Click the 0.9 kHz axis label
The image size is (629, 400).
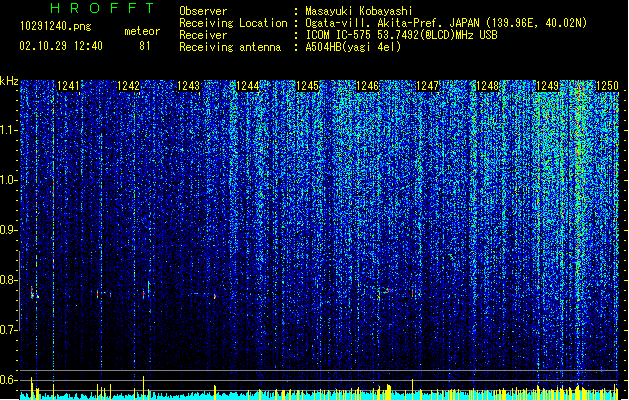point(9,230)
